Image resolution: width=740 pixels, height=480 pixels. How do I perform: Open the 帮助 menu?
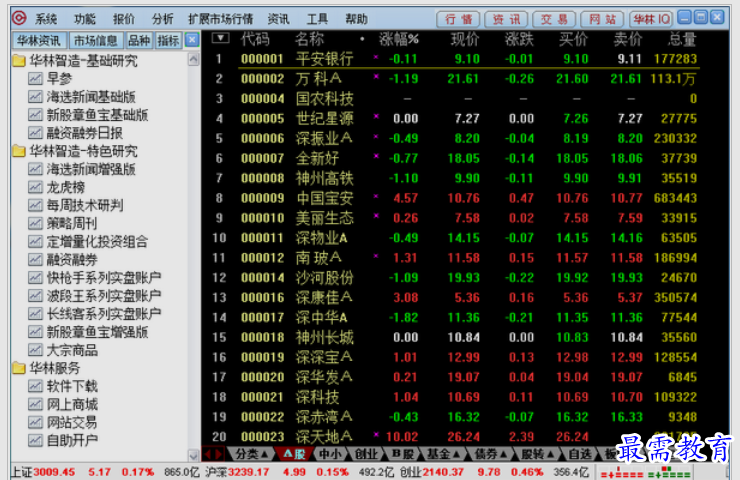(x=356, y=19)
